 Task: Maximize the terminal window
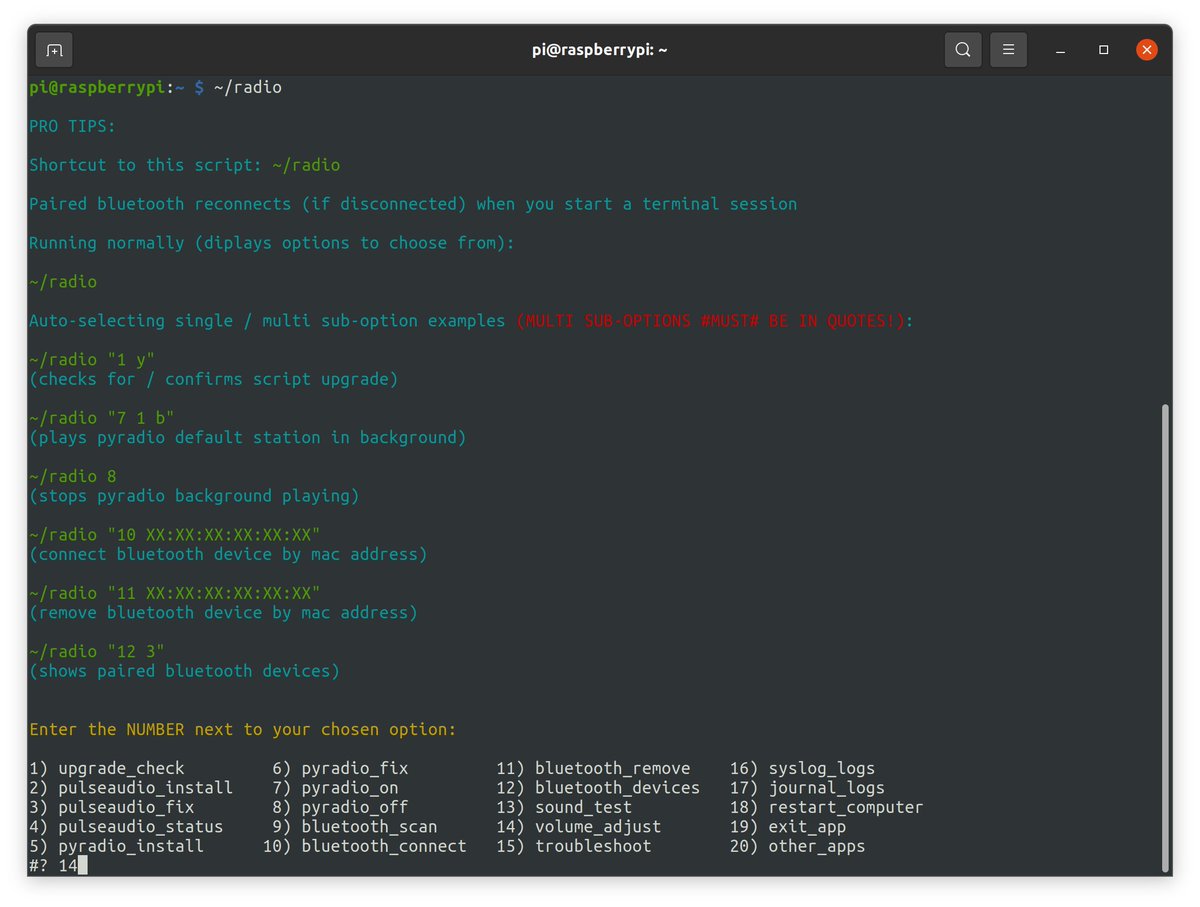tap(1103, 49)
